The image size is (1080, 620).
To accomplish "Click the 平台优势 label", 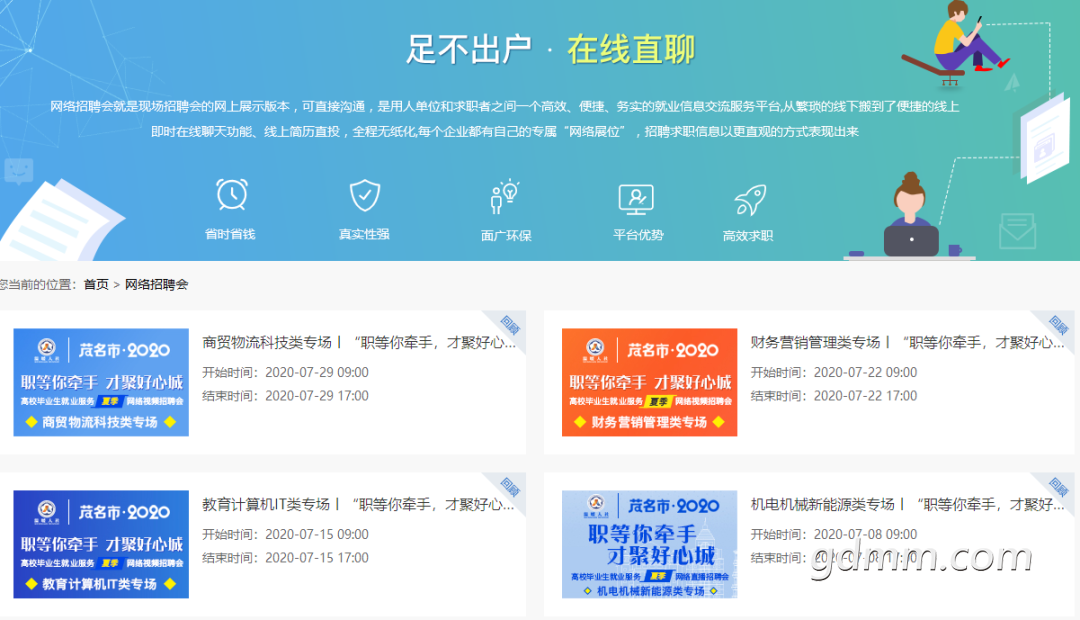I will click(638, 235).
